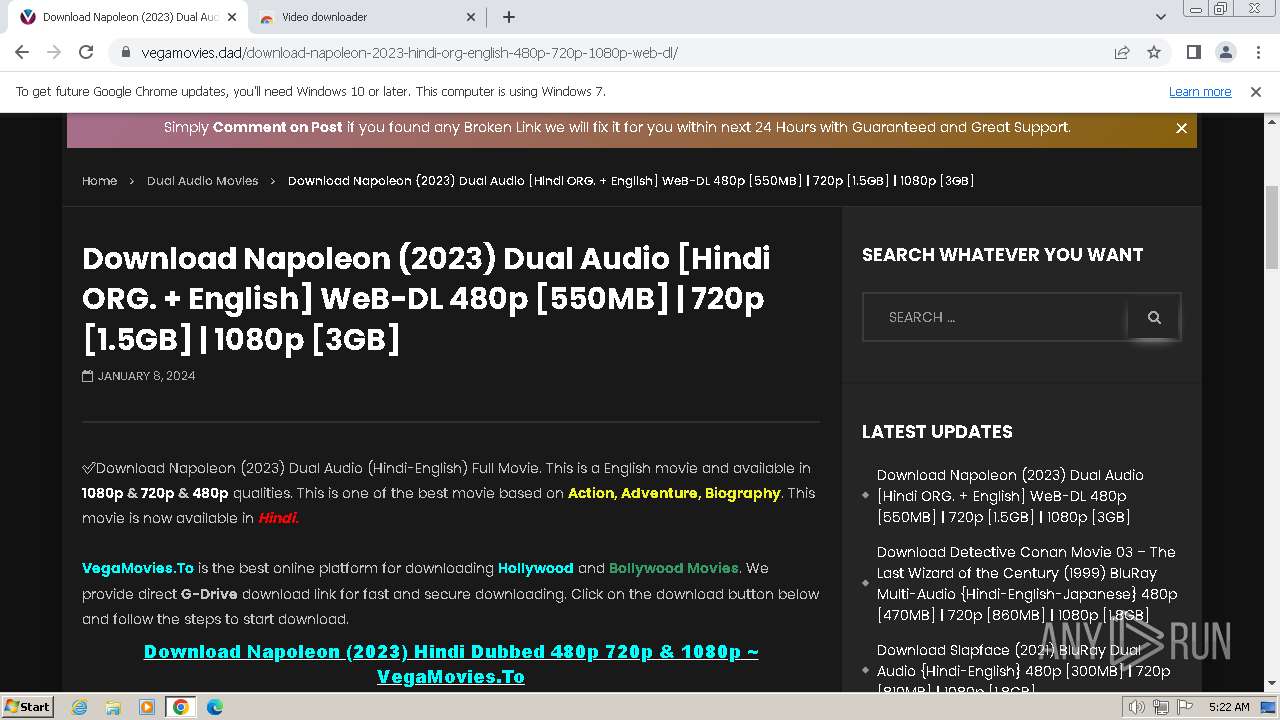Close the Comment on Post banner
Image resolution: width=1280 pixels, height=720 pixels.
tap(1181, 128)
